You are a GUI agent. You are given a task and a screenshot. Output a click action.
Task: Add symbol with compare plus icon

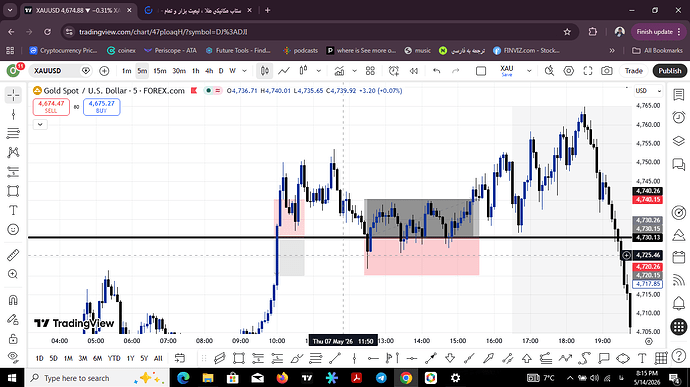click(104, 71)
